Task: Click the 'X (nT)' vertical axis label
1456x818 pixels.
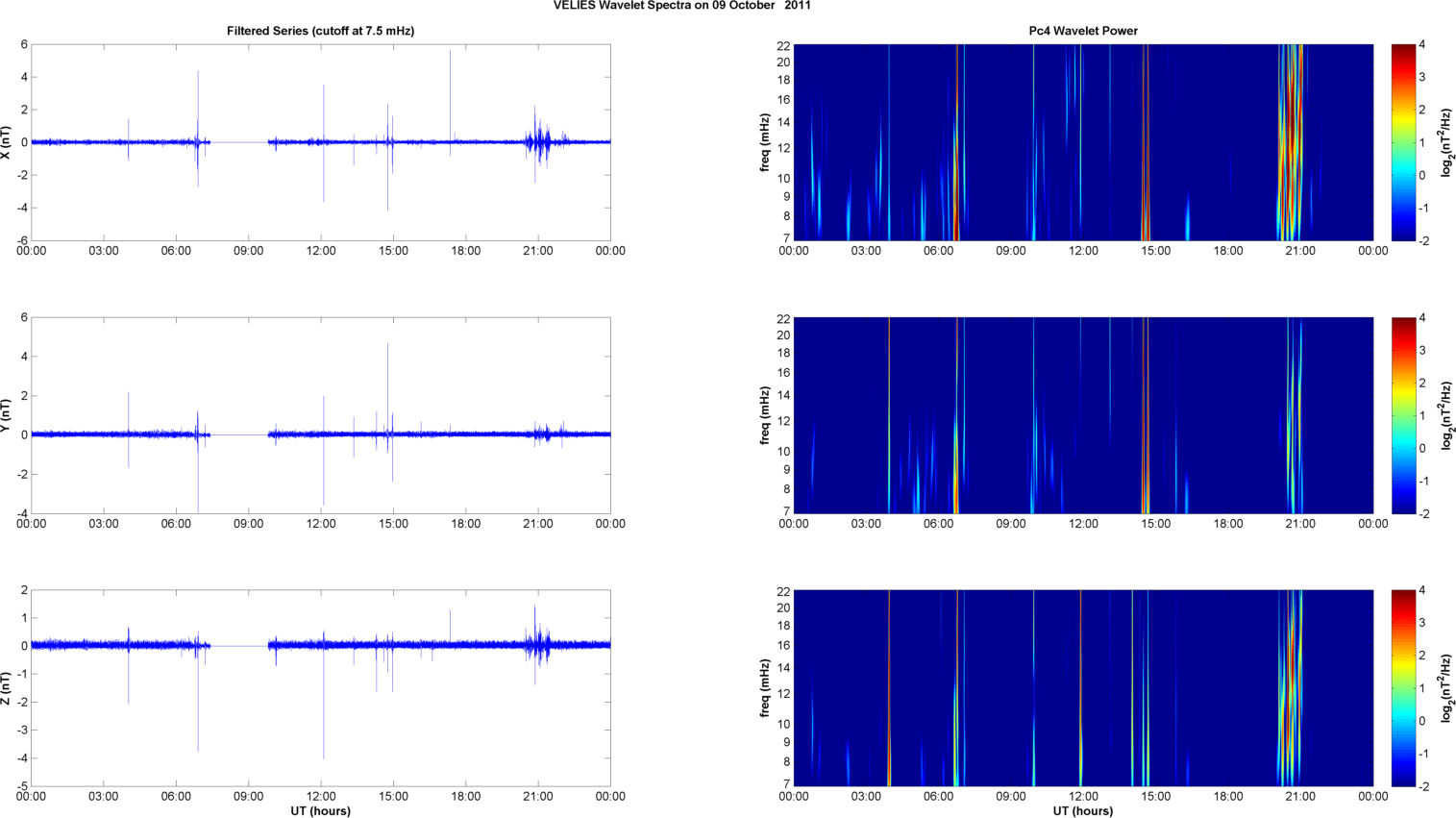Action: [7, 142]
